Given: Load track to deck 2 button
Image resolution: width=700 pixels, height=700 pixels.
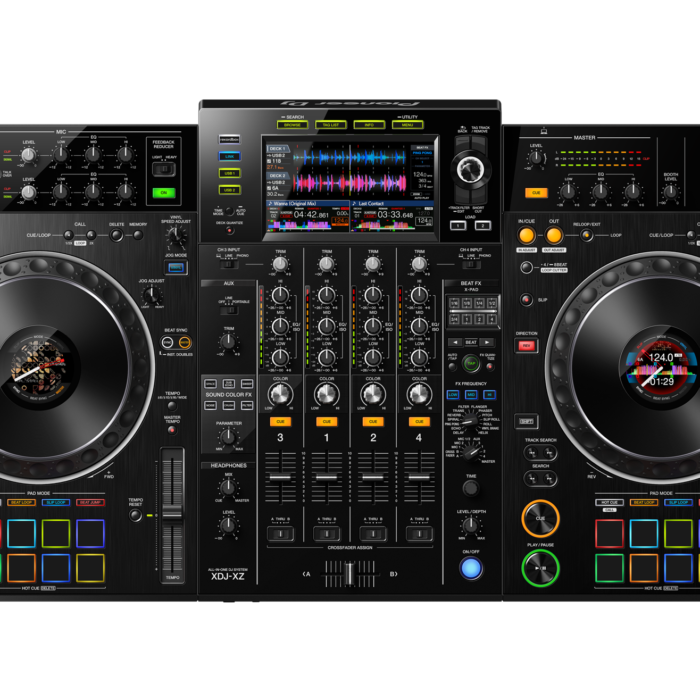Looking at the screenshot, I should (483, 225).
